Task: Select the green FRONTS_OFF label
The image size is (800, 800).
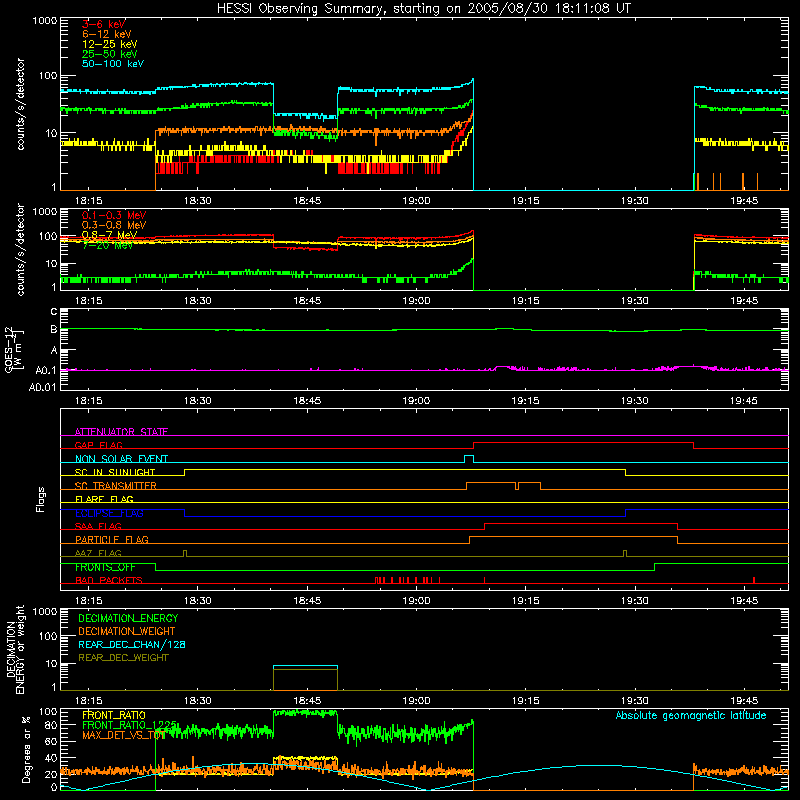Action: click(x=105, y=567)
